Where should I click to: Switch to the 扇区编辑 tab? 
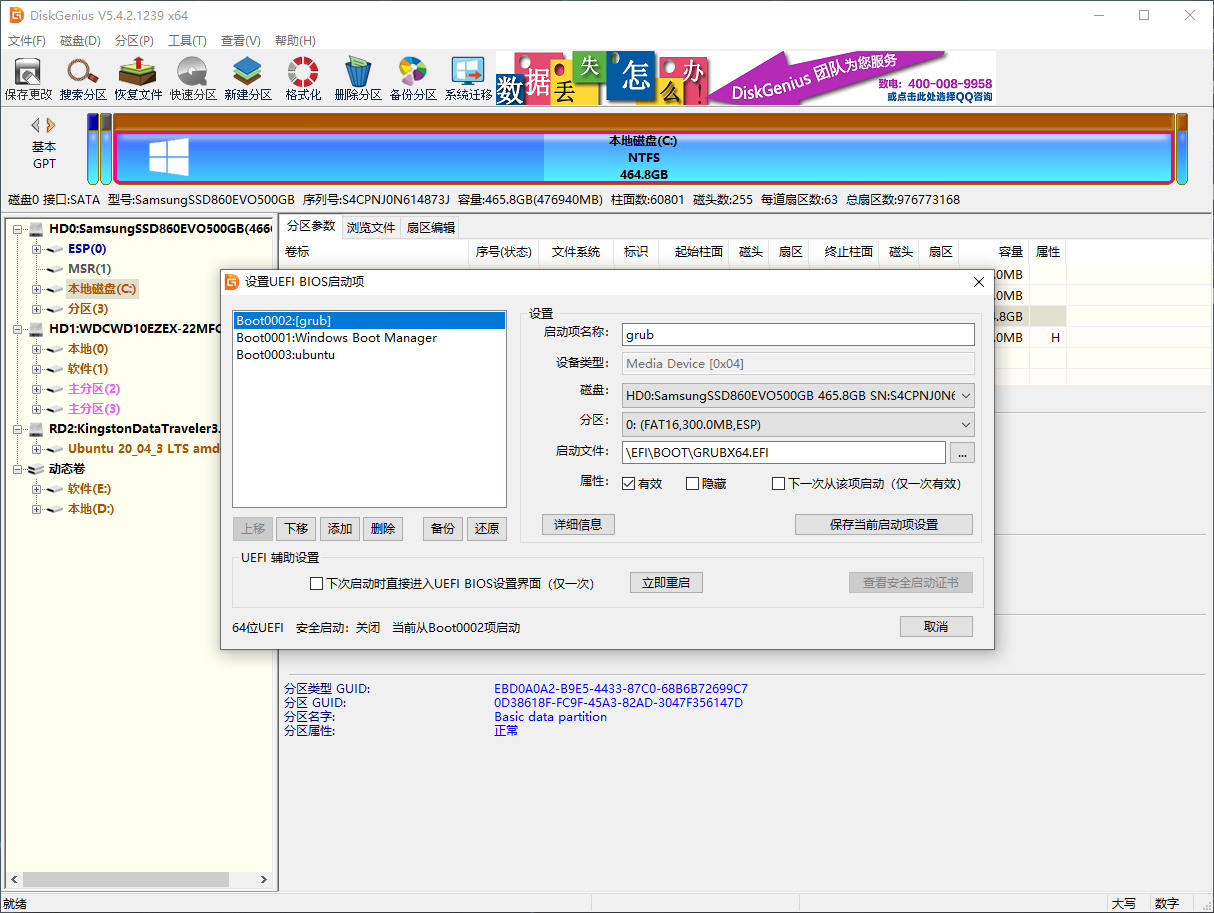click(430, 227)
